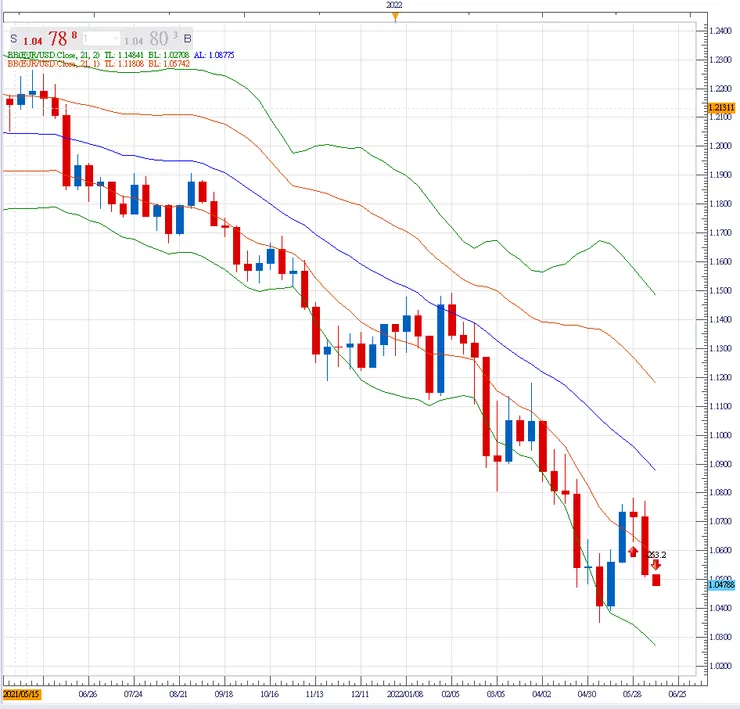The height and width of the screenshot is (709, 740).
Task: Click the 04/30 date on time axis
Action: (x=587, y=694)
